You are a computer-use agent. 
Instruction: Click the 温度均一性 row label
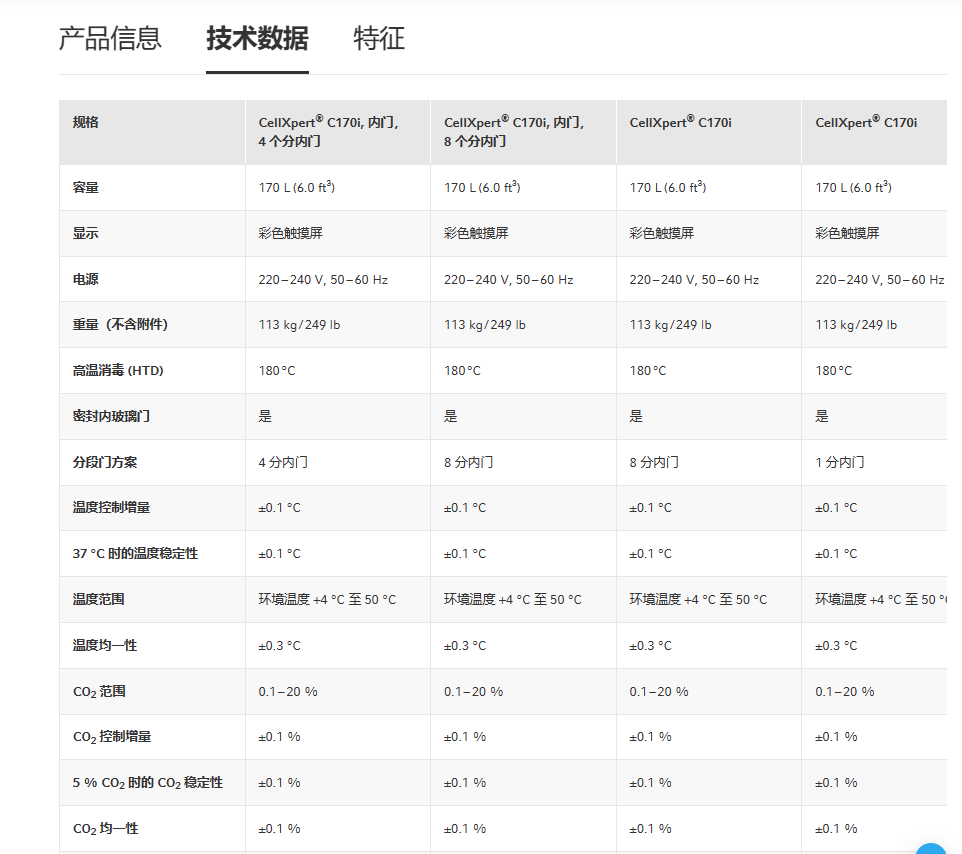click(x=105, y=645)
